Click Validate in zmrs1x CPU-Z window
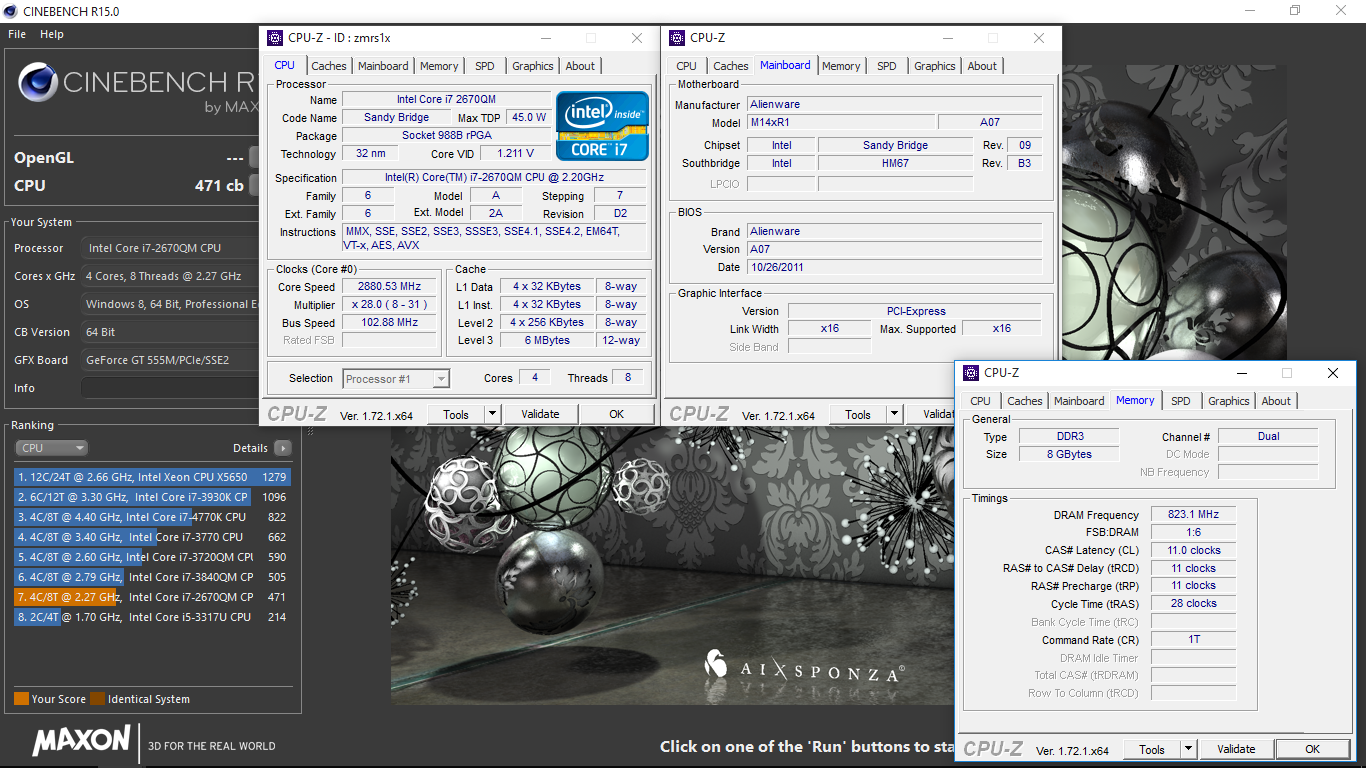 coord(540,414)
